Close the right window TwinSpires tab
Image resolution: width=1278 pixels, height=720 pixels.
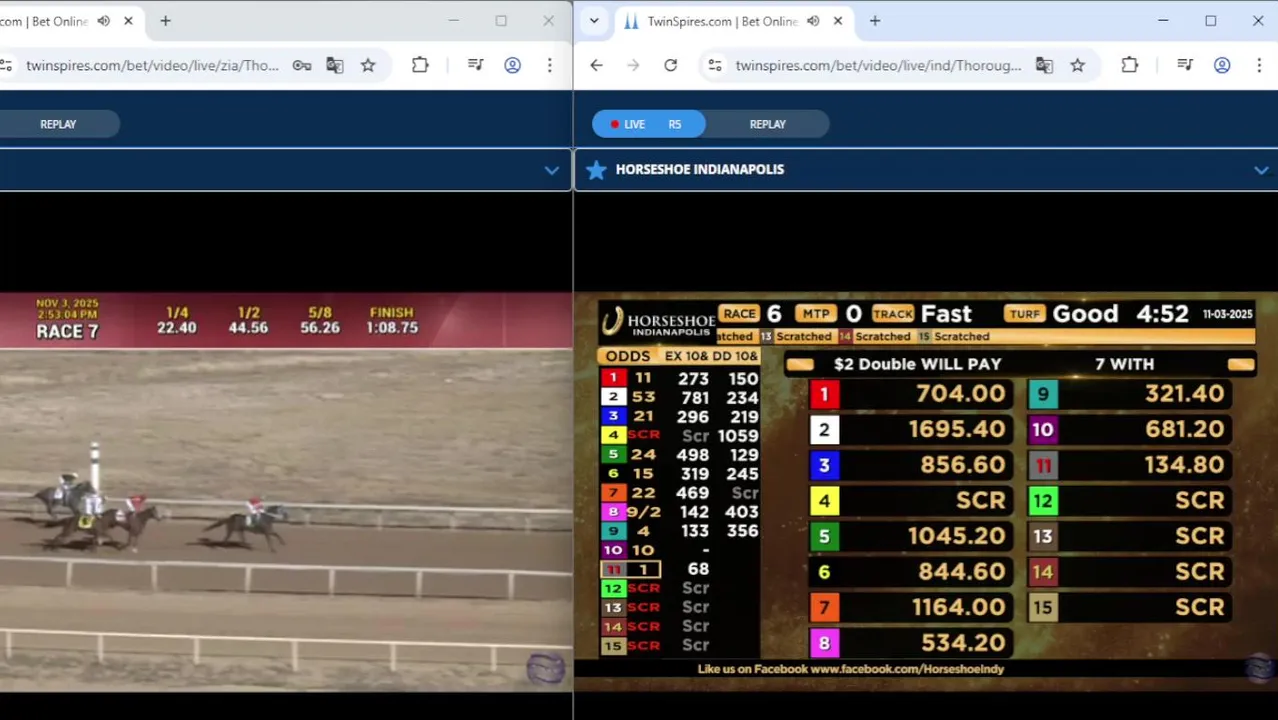click(838, 21)
